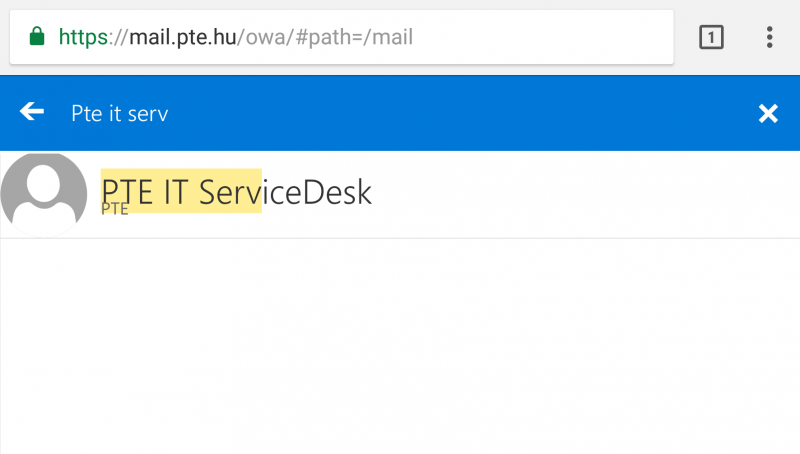Select the PTE IT ServiceDesk search result
Image resolution: width=800 pixels, height=454 pixels.
point(400,194)
